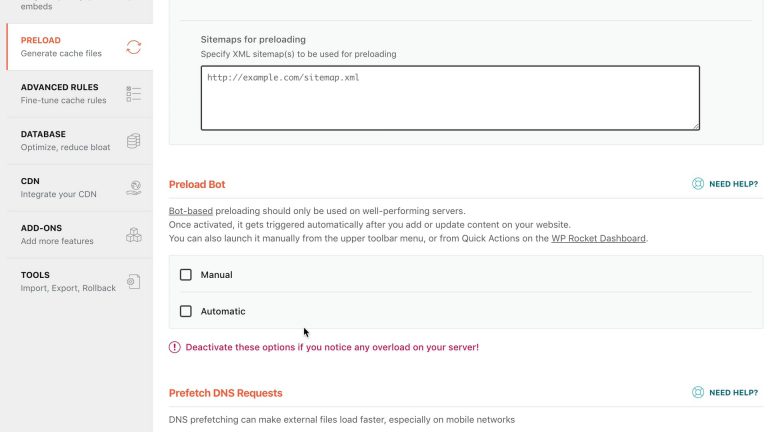Click the Tools file gear icon
The image size is (768, 432).
click(x=134, y=282)
